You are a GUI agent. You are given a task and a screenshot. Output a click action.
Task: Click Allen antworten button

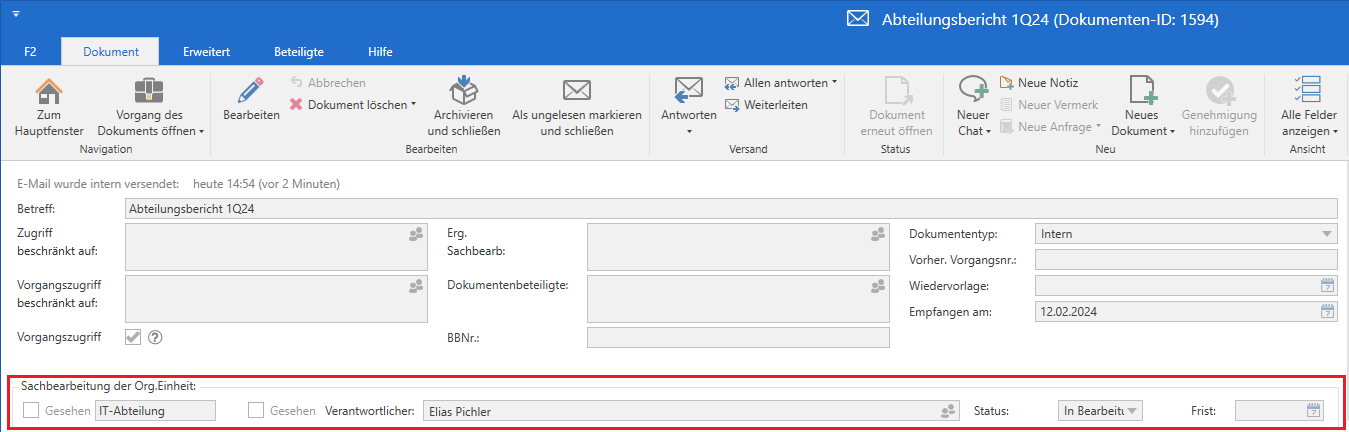point(780,83)
